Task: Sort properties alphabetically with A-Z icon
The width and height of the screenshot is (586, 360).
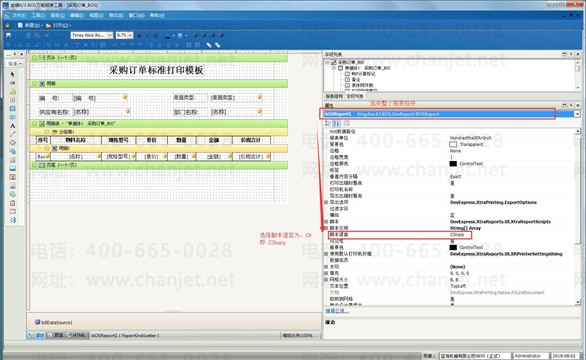Action: click(x=336, y=123)
